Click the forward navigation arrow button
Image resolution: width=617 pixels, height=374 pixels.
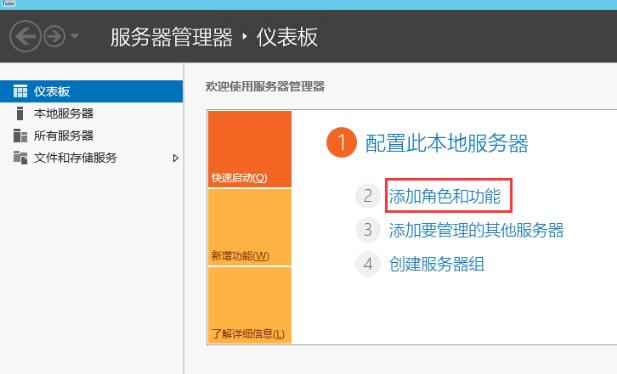54,37
